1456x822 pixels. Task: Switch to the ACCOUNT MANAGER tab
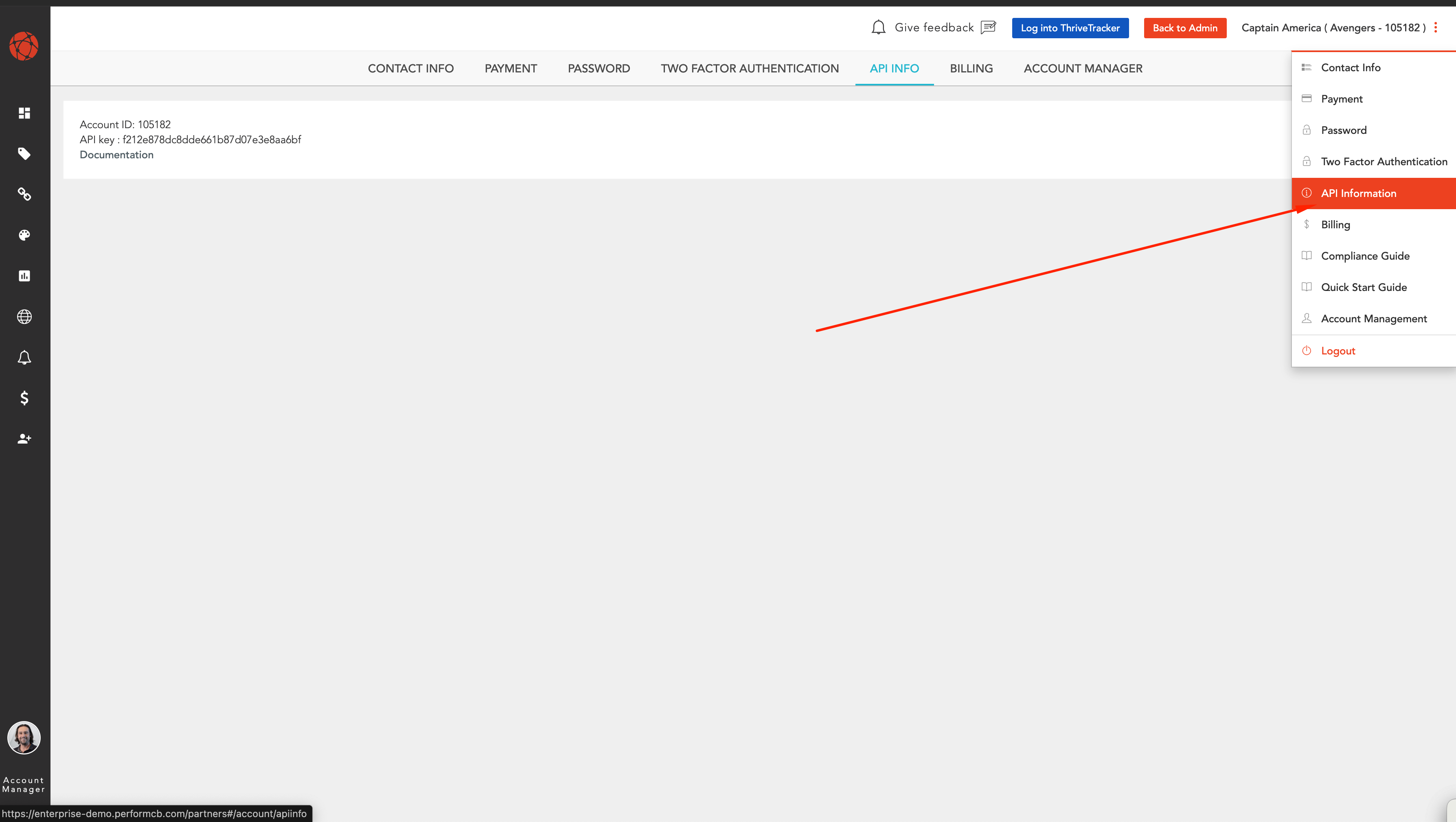(x=1083, y=68)
